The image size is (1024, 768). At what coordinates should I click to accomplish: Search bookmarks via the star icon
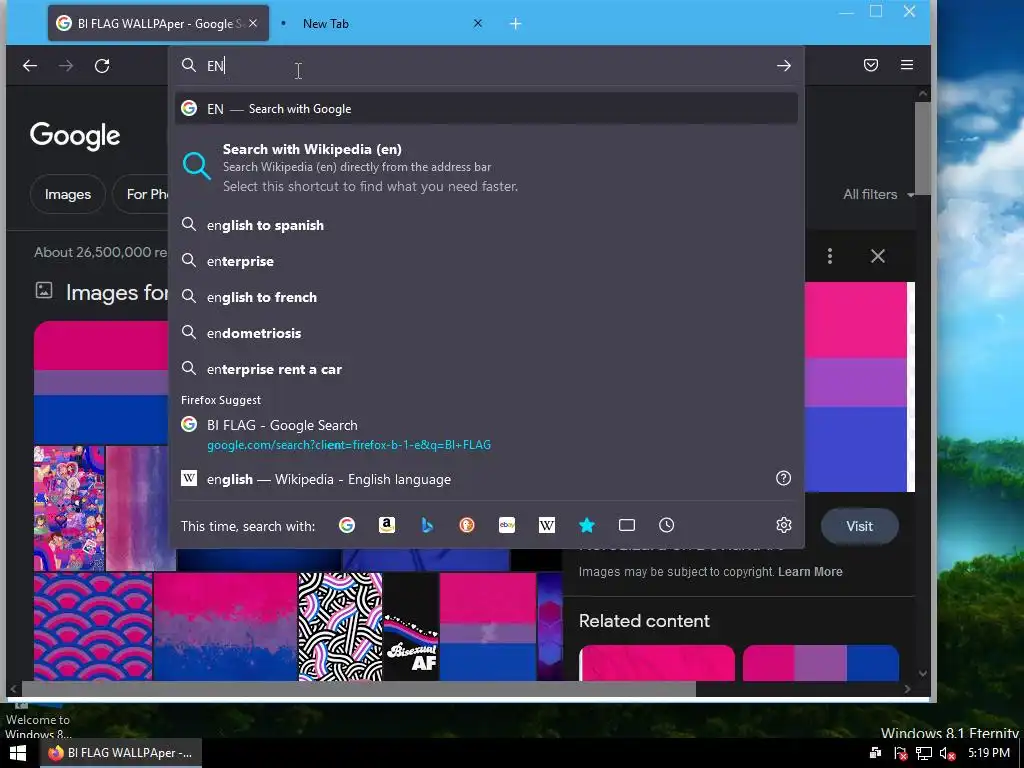tap(586, 525)
